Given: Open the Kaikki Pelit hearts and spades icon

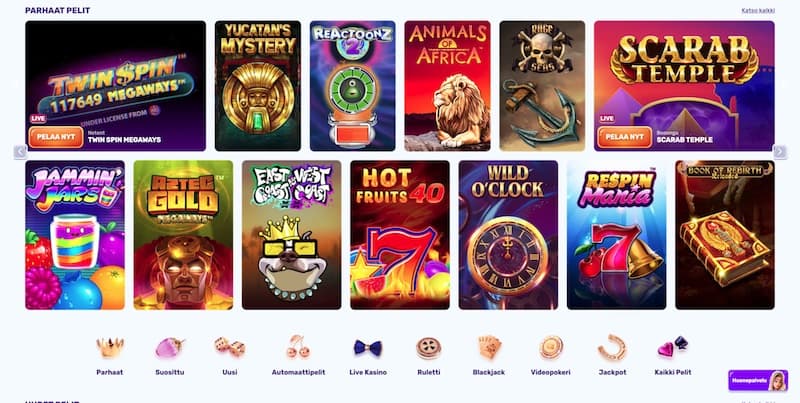Looking at the screenshot, I should pyautogui.click(x=672, y=347).
